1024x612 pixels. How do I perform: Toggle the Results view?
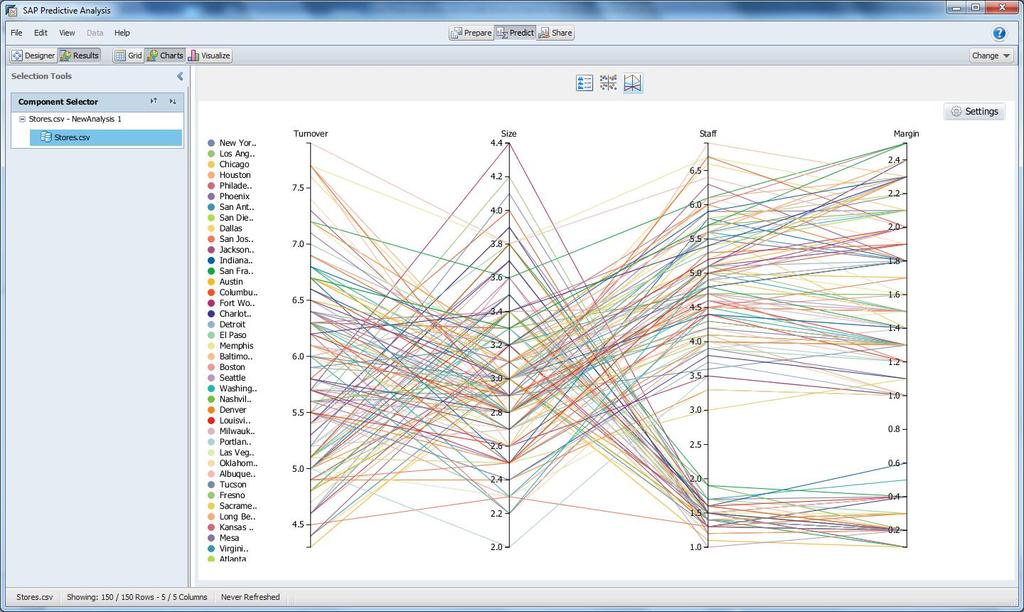coord(79,56)
